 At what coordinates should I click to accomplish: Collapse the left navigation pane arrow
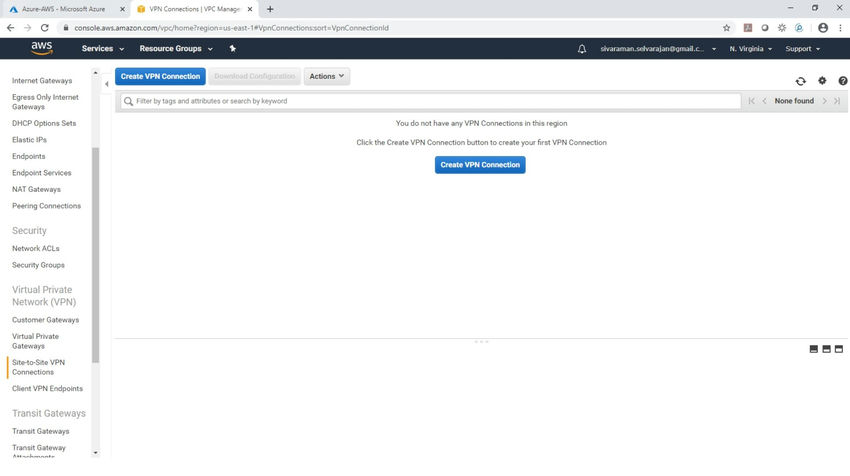106,83
